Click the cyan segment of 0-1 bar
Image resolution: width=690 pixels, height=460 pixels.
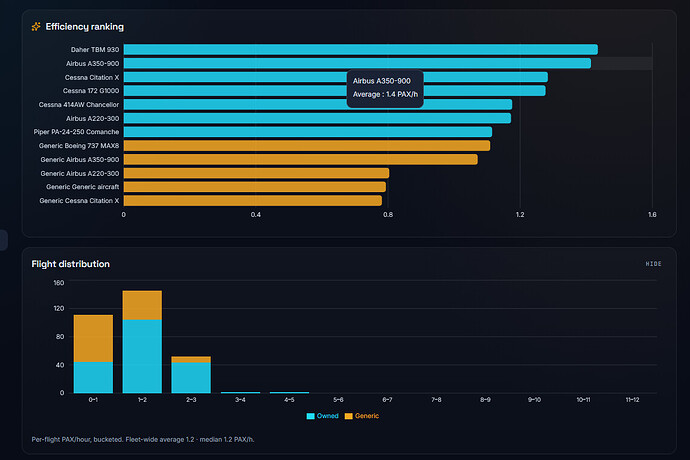point(93,377)
